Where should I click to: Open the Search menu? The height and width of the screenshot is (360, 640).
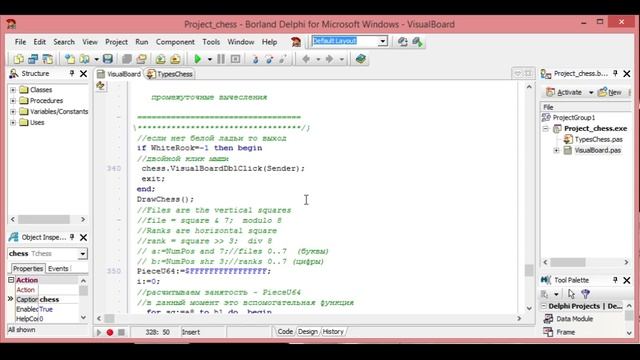(64, 42)
